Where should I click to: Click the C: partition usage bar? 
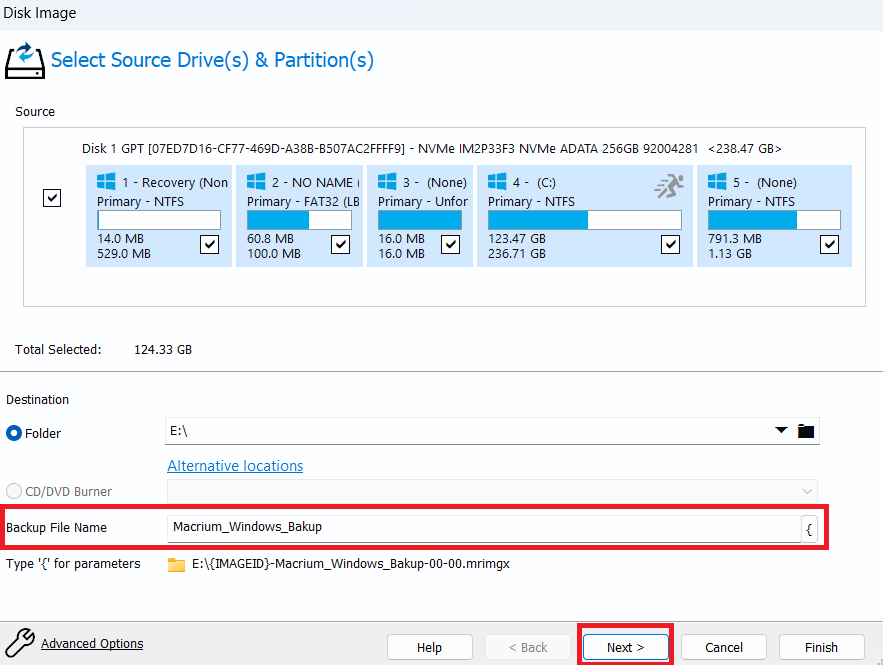pyautogui.click(x=585, y=220)
